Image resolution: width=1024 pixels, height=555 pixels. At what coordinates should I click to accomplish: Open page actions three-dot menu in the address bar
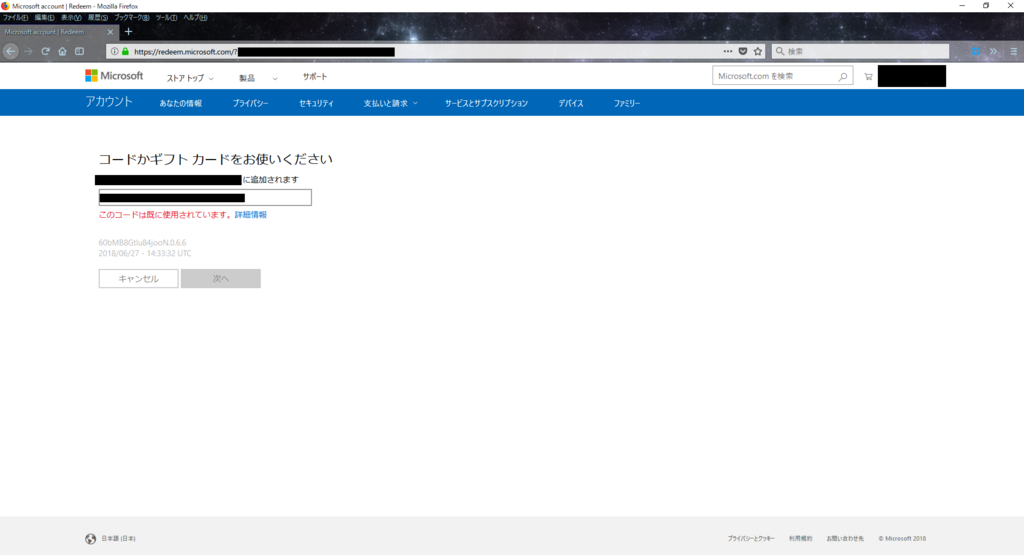pyautogui.click(x=728, y=51)
